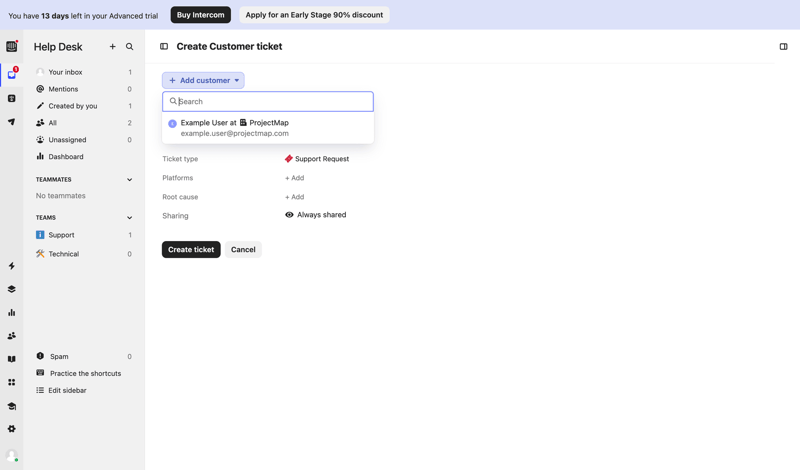The height and width of the screenshot is (470, 800).
Task: Toggle the Add customer dropdown
Action: click(x=203, y=80)
